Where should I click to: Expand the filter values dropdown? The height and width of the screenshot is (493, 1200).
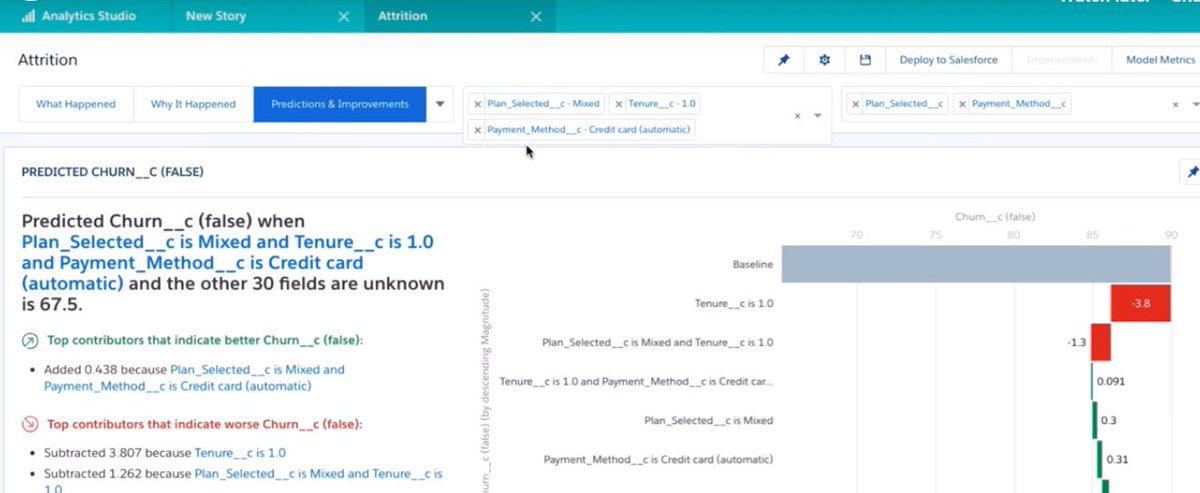coord(818,116)
